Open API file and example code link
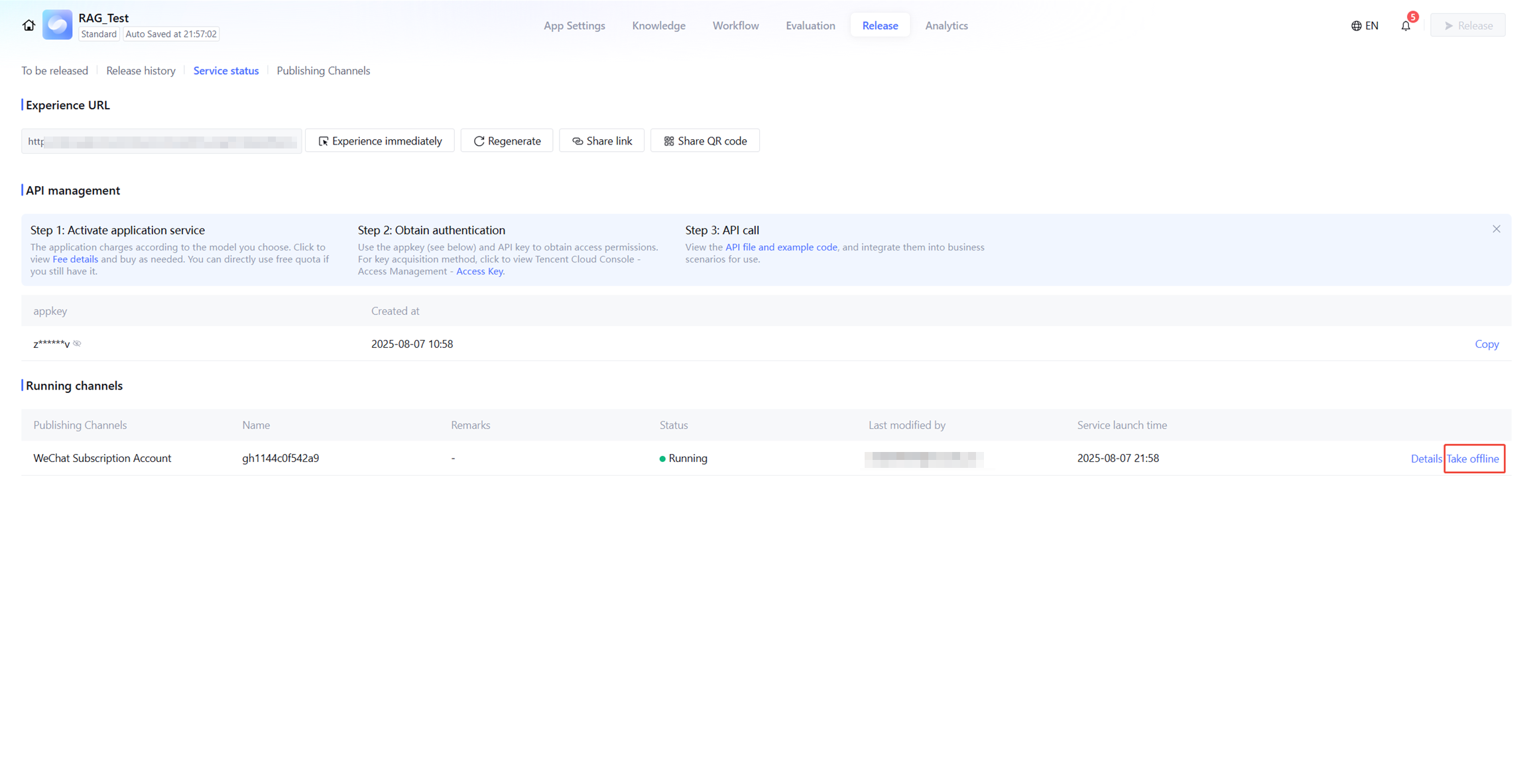 coord(780,247)
